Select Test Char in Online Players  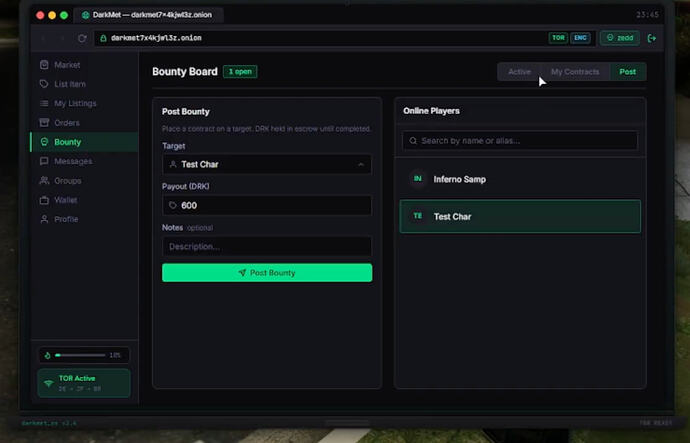point(520,216)
